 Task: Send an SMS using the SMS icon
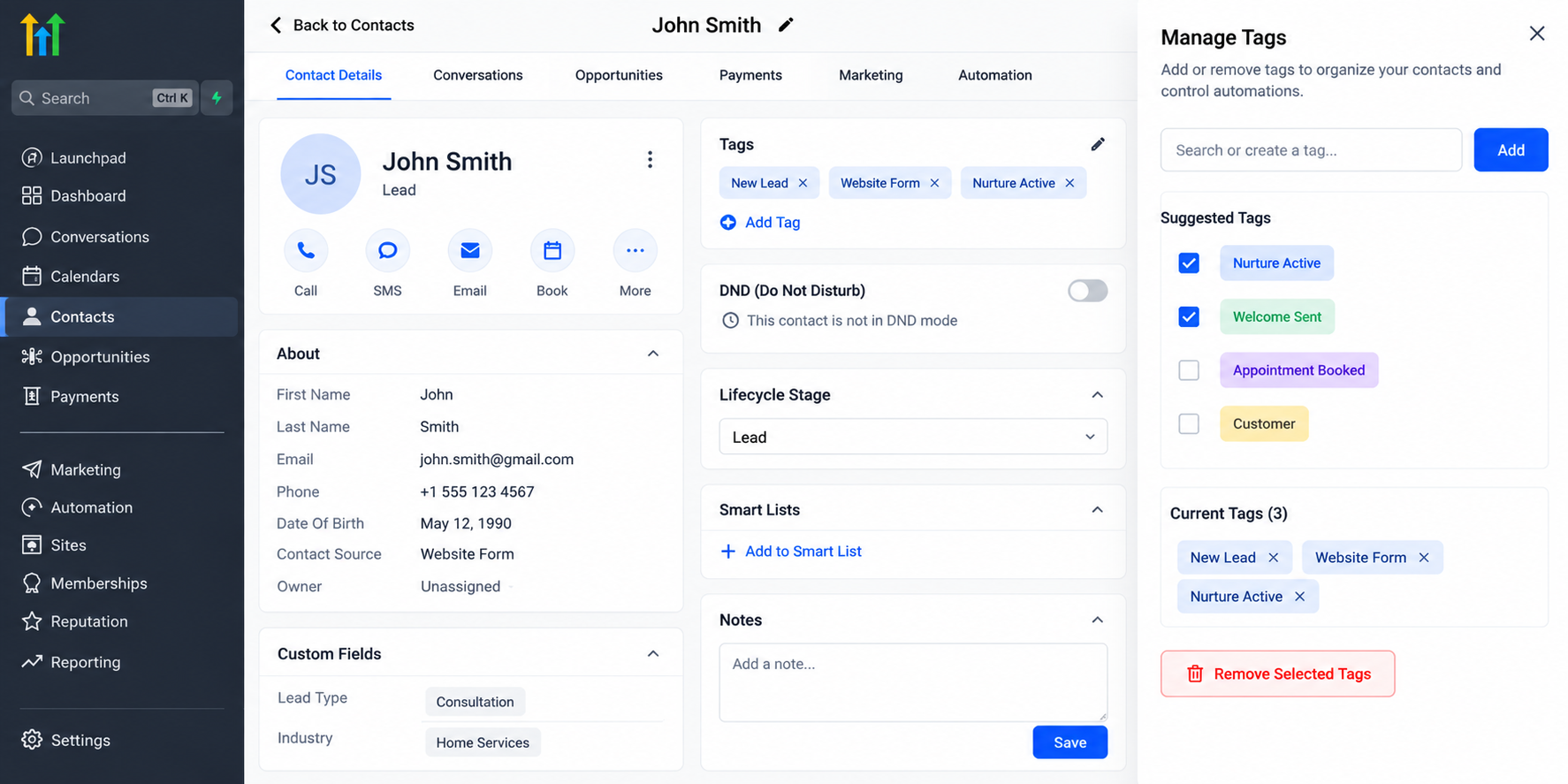click(387, 251)
